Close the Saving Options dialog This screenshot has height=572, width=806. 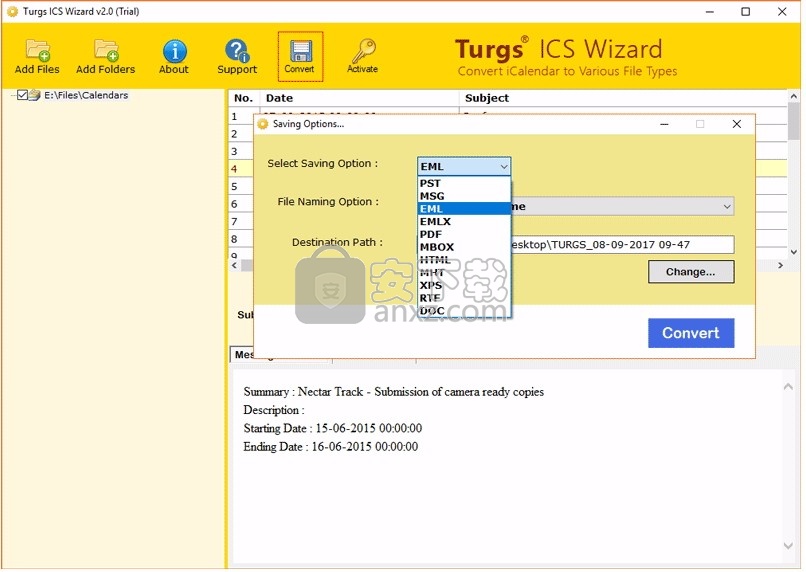pos(737,124)
